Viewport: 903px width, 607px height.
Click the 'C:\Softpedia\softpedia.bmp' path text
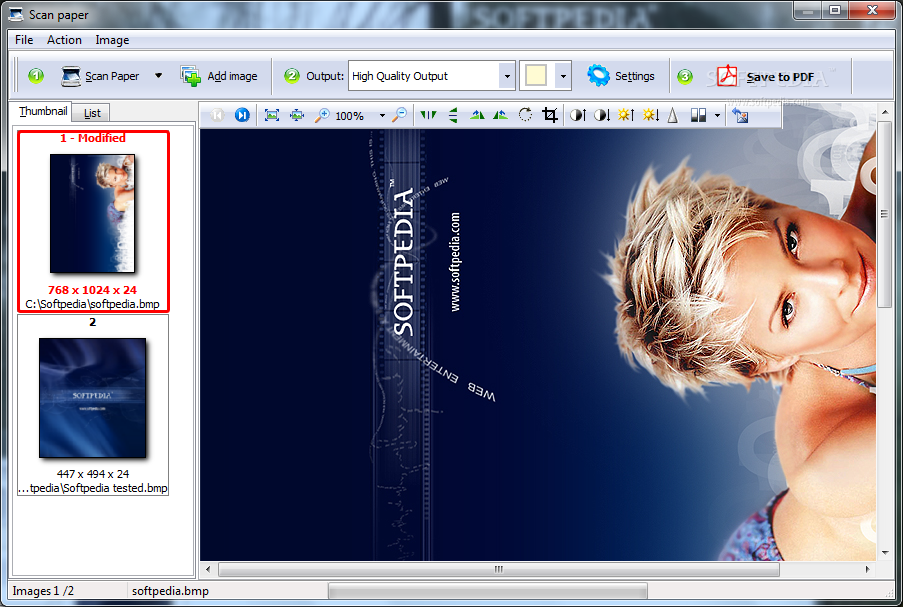(92, 304)
